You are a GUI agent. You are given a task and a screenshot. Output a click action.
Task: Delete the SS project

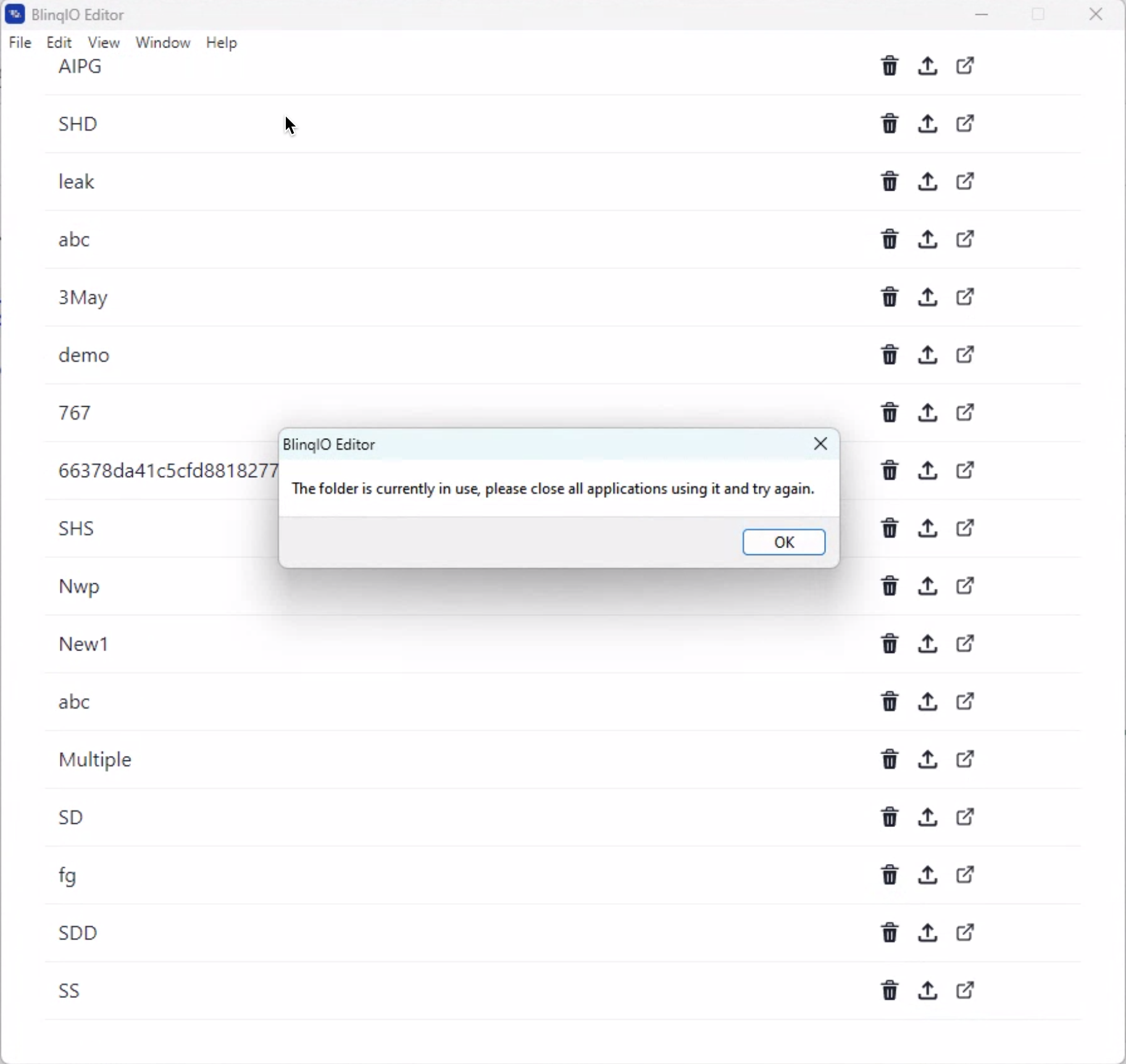[890, 991]
